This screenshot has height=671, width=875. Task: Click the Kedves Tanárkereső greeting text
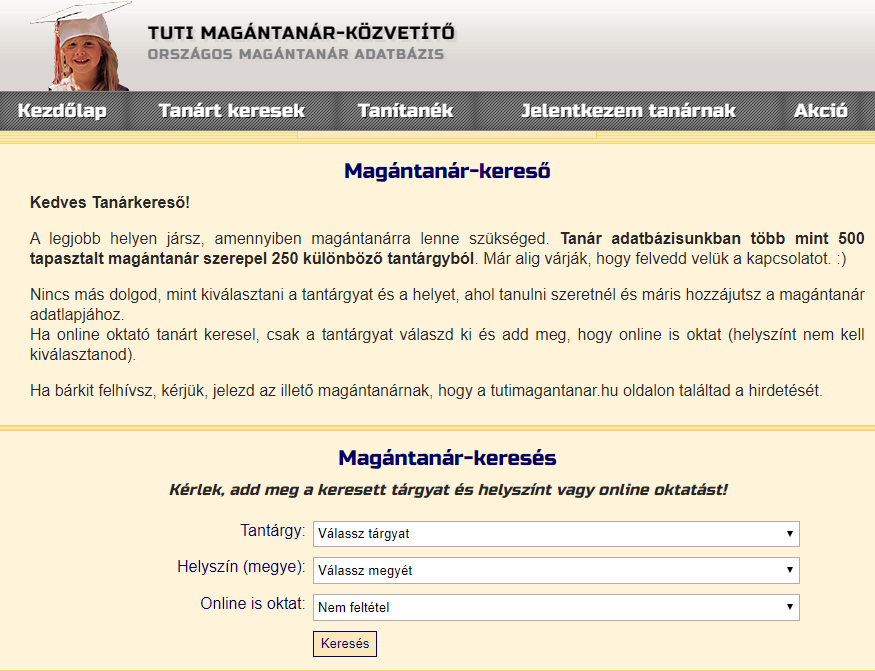tap(110, 203)
